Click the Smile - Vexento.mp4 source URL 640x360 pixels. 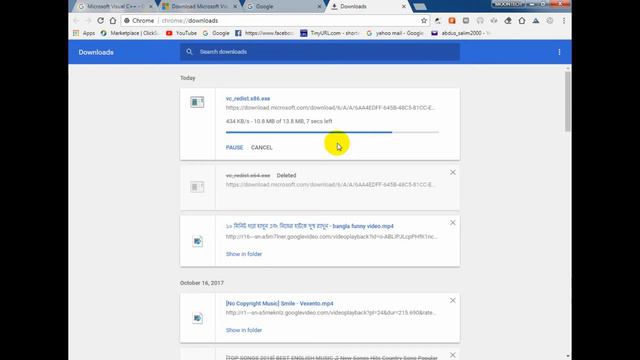pyautogui.click(x=331, y=313)
